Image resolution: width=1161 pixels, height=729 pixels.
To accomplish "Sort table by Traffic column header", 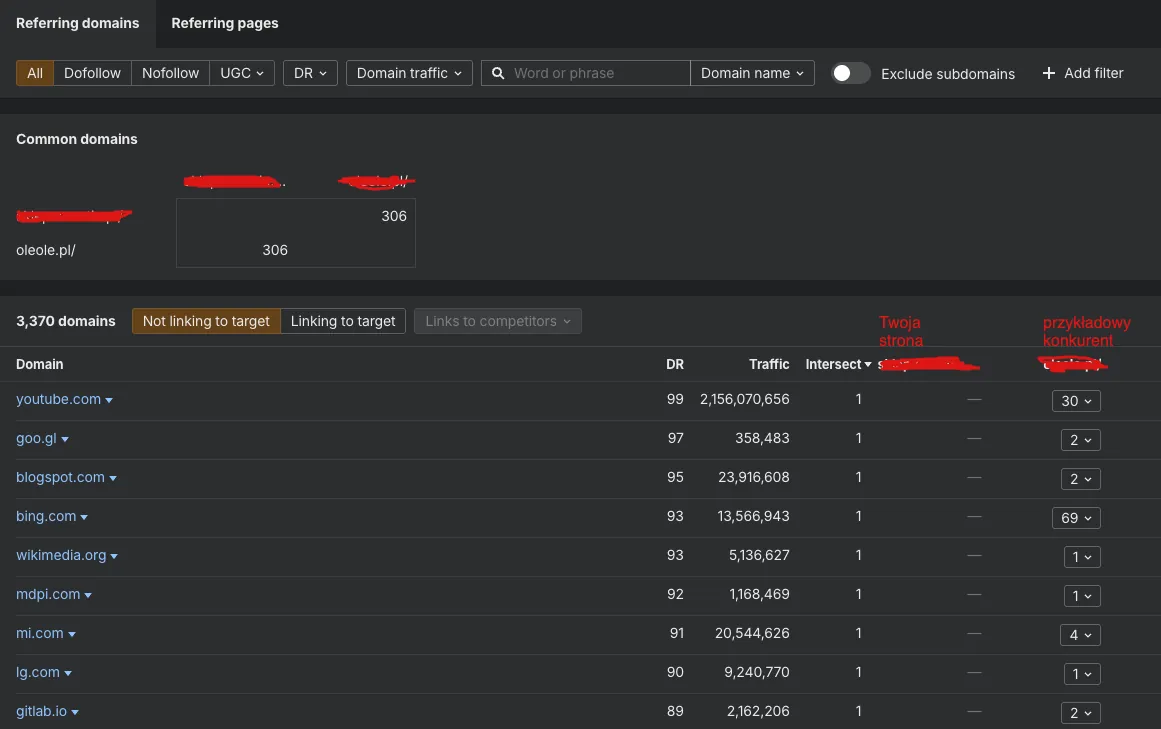I will 769,364.
